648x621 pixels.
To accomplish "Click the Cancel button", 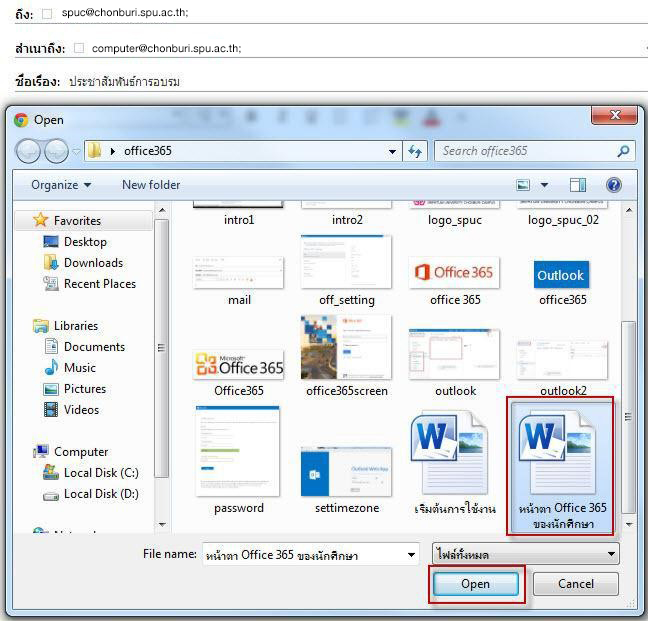I will tap(576, 584).
